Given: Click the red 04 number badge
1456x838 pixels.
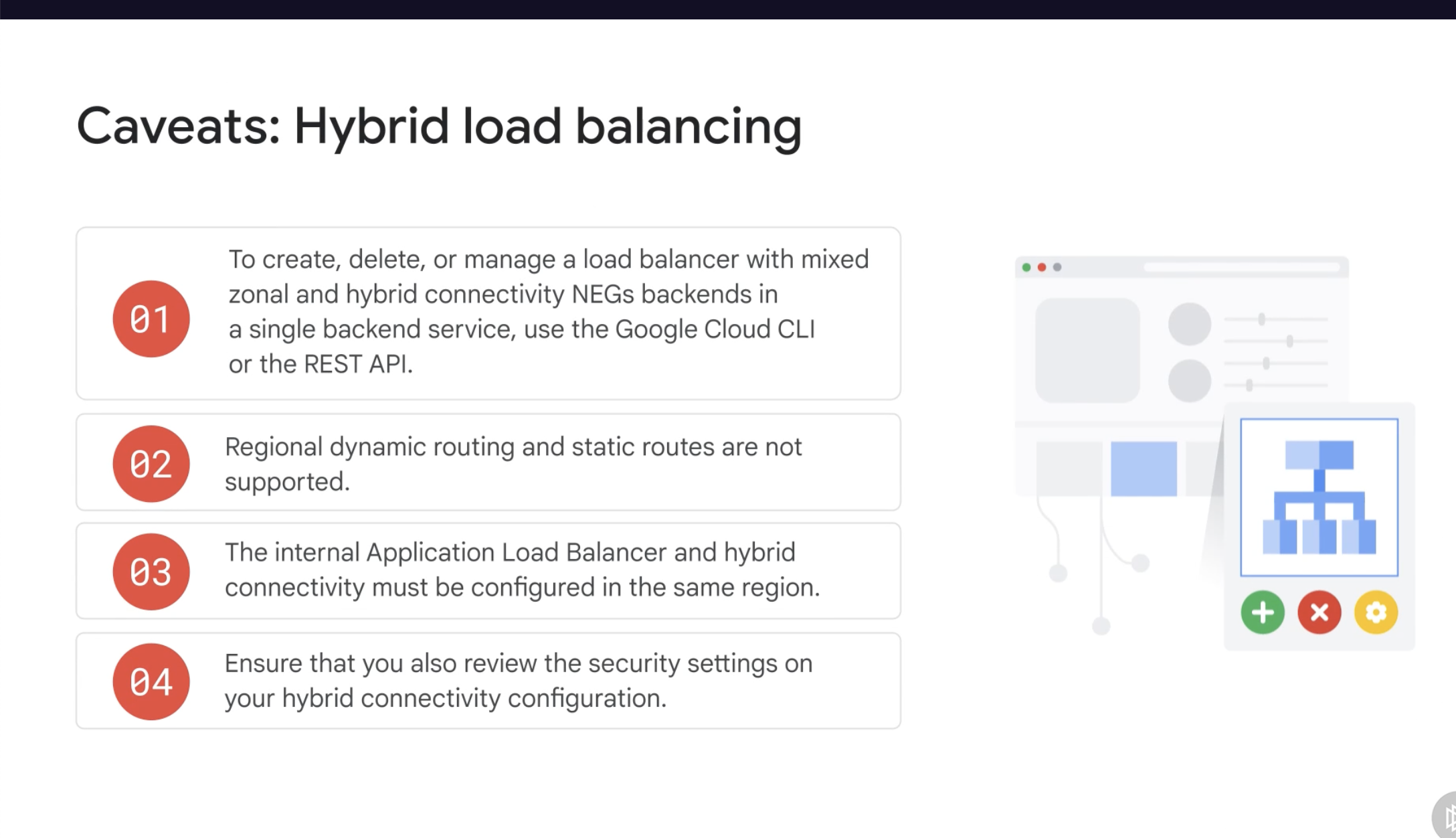Looking at the screenshot, I should click(151, 681).
